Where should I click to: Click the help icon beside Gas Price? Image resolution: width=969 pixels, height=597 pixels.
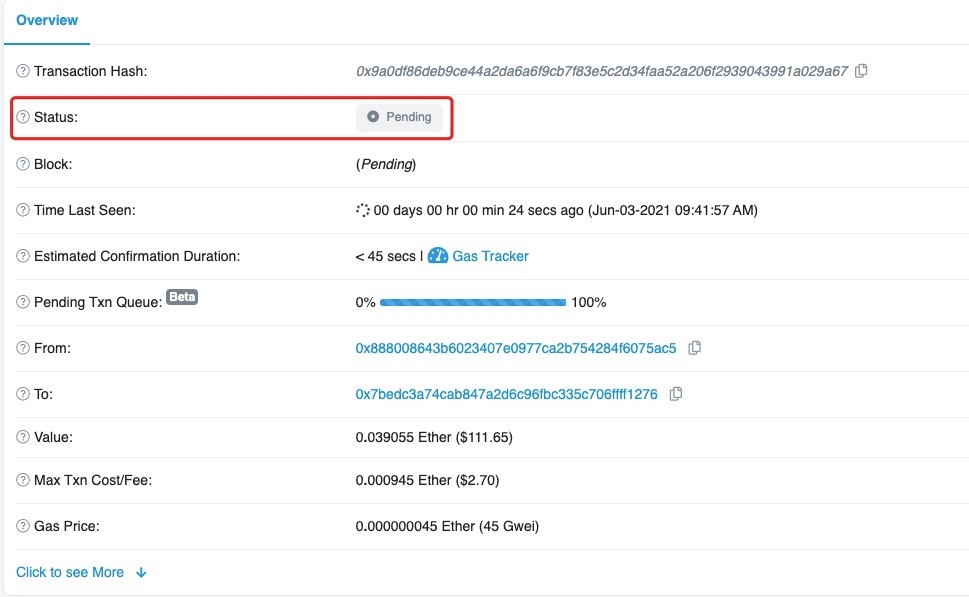tap(23, 526)
